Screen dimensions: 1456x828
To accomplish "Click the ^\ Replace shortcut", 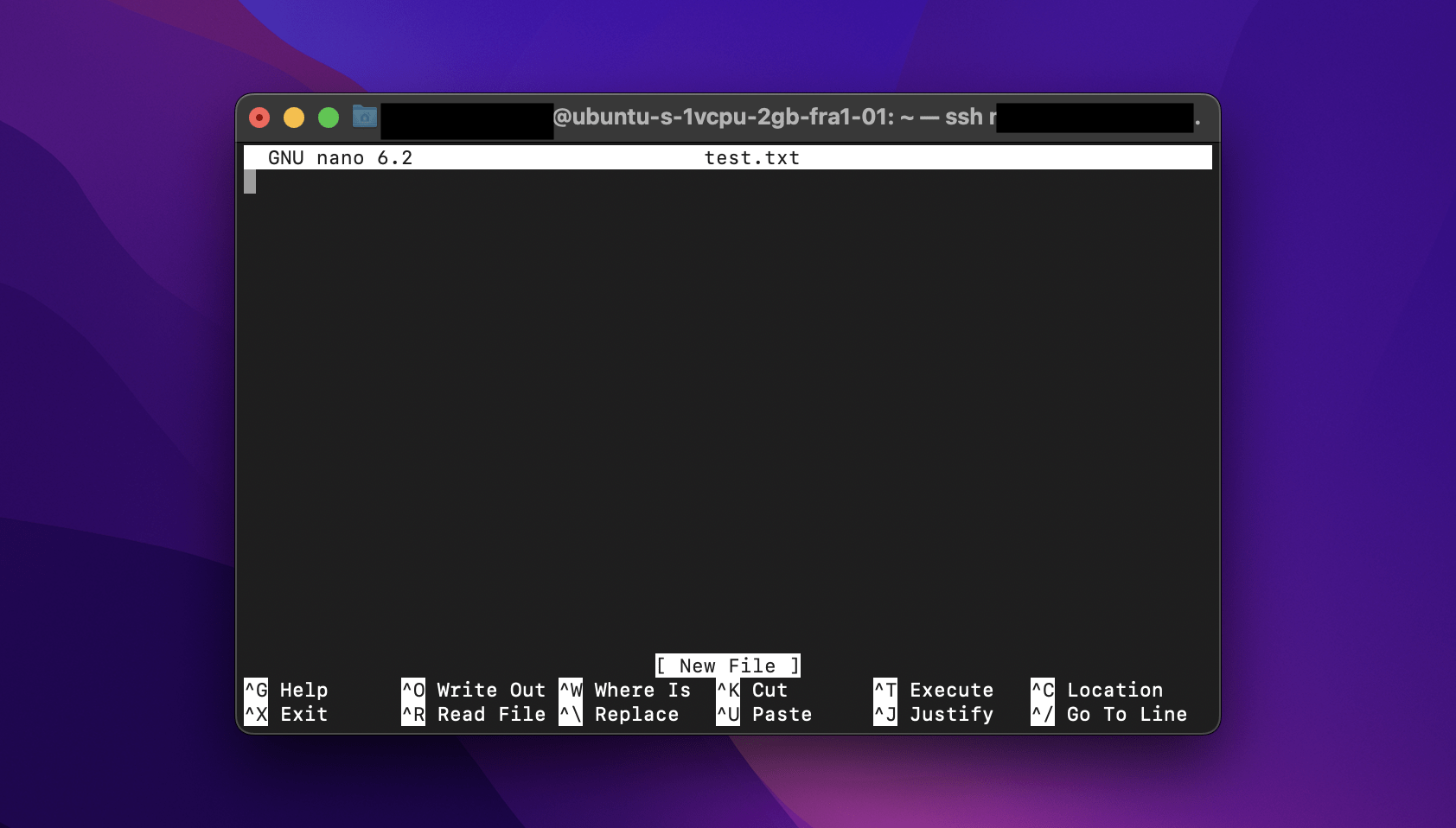I will [619, 714].
